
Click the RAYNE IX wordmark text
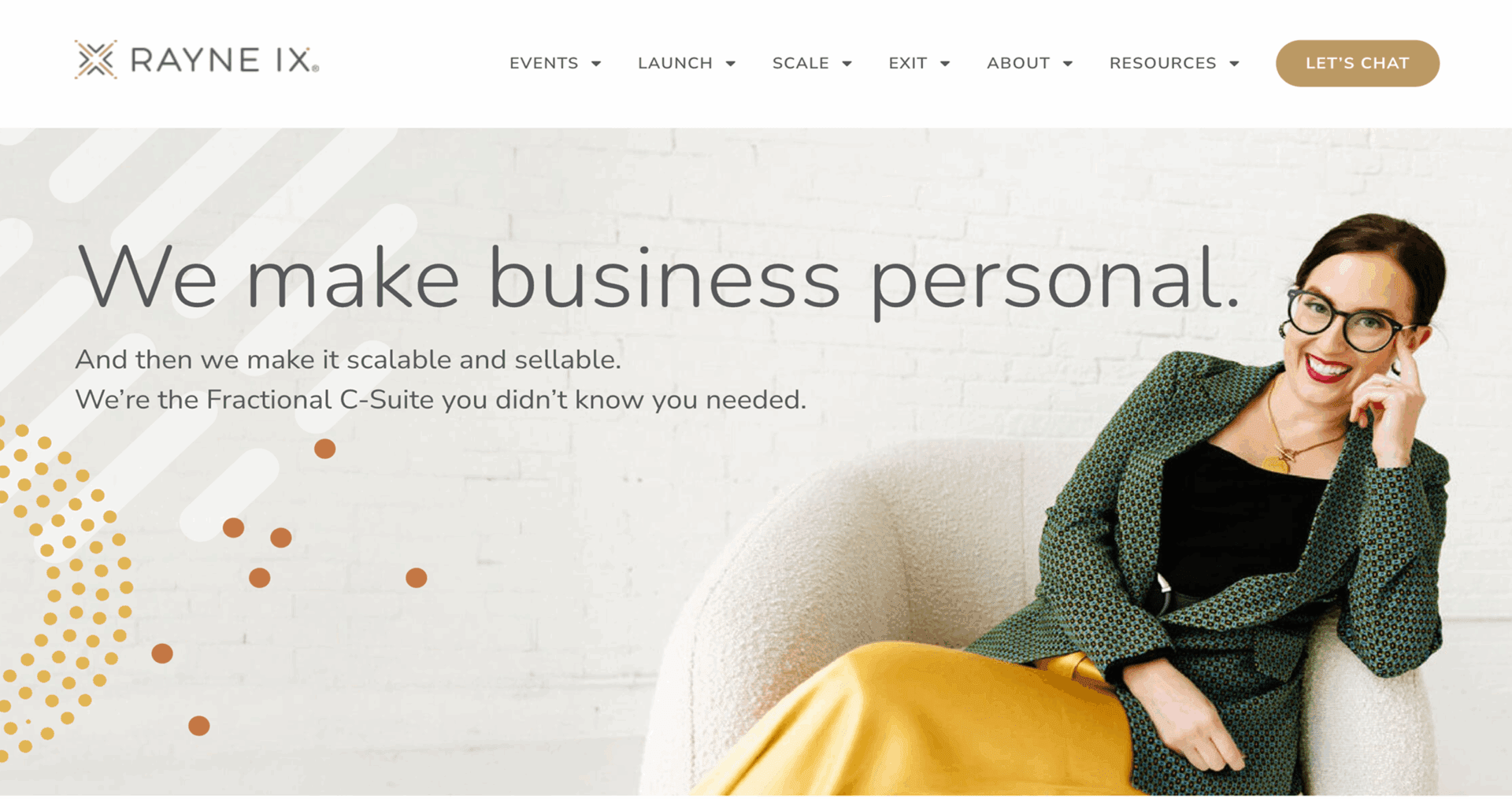click(x=224, y=61)
